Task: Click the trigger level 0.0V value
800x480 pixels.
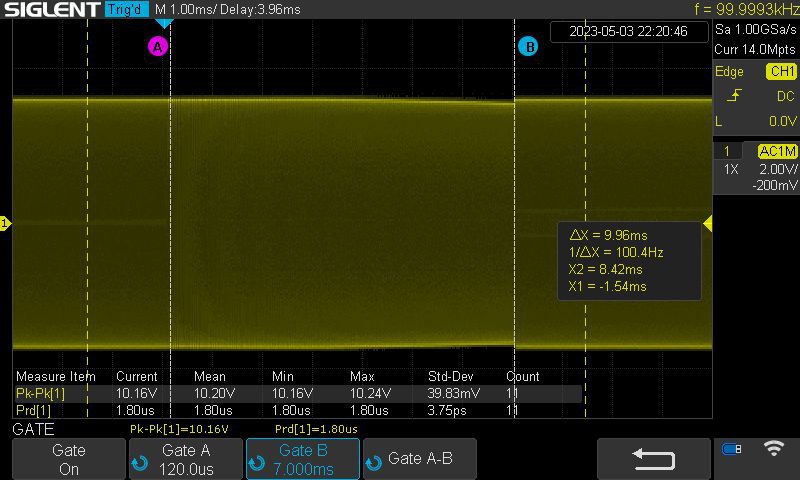Action: click(x=783, y=121)
